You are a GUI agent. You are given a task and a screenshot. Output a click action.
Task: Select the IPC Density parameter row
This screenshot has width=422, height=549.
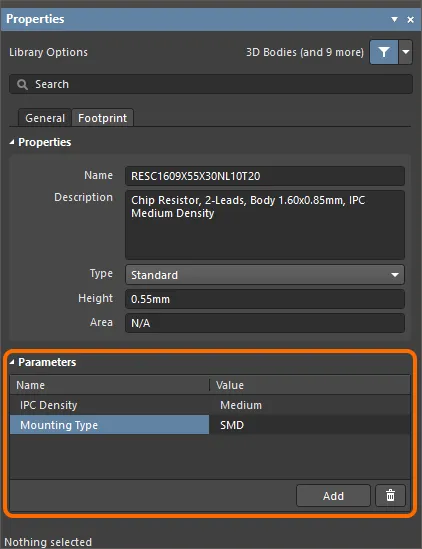[x=210, y=405]
